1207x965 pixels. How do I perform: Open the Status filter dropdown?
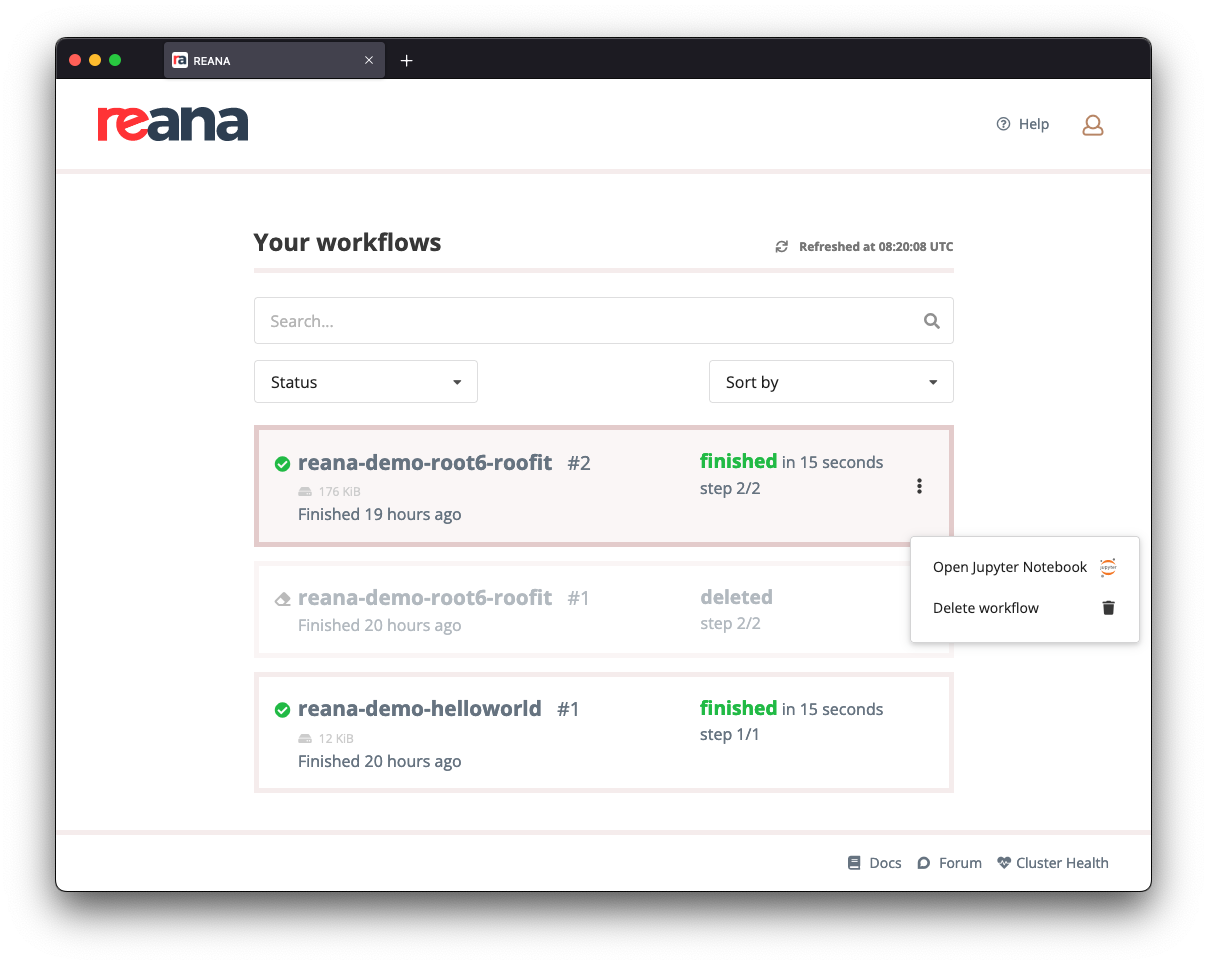pos(365,381)
